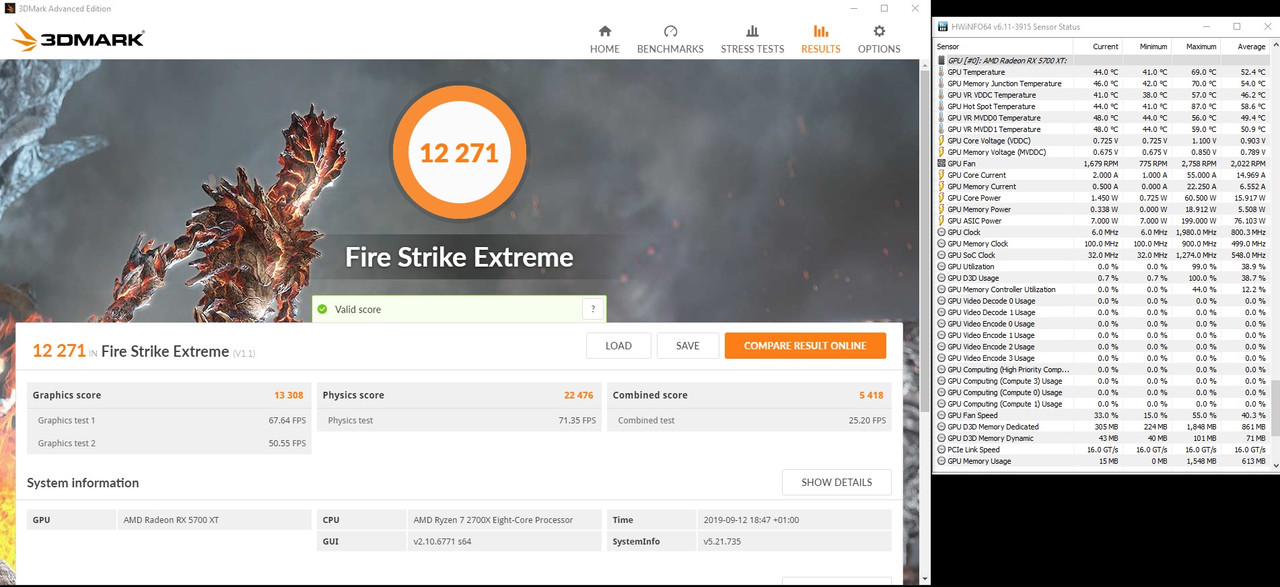This screenshot has height=587, width=1280.
Task: Click the Maximum column header in HWiNFO
Action: tap(1195, 46)
